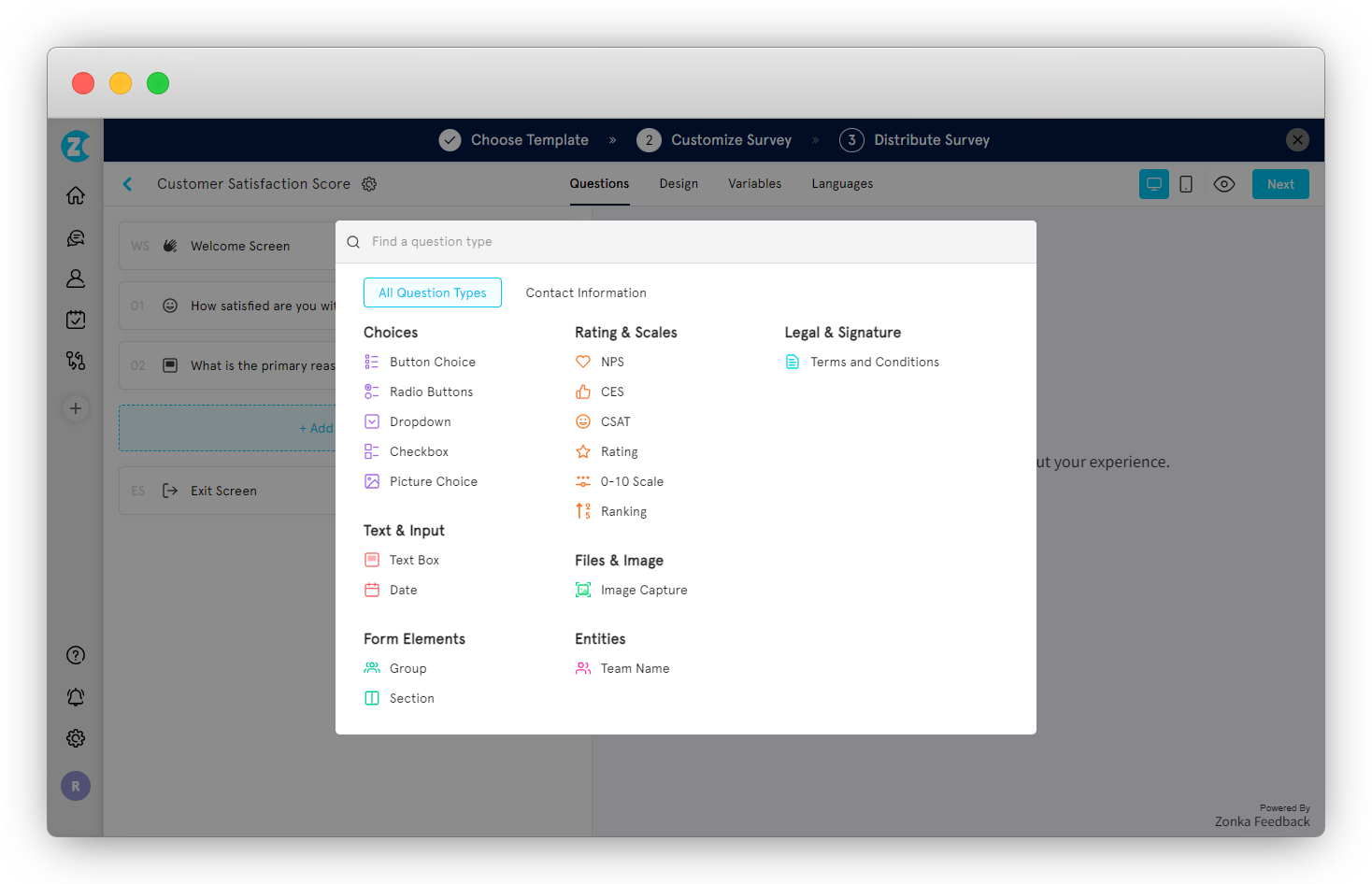Switch preview to mobile view
The height and width of the screenshot is (884, 1372).
pos(1186,184)
